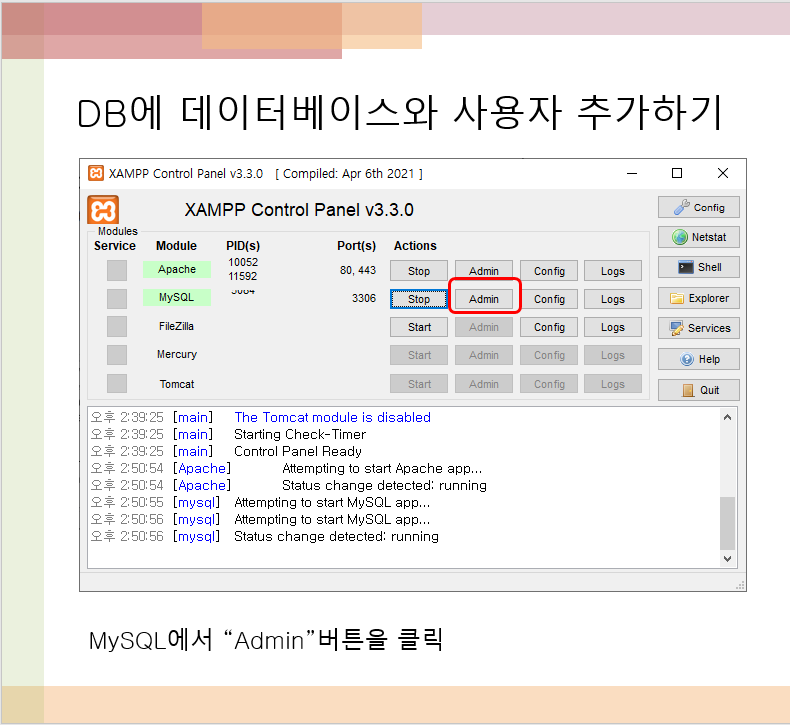View Apache Logs
The width and height of the screenshot is (790, 725).
coord(613,271)
